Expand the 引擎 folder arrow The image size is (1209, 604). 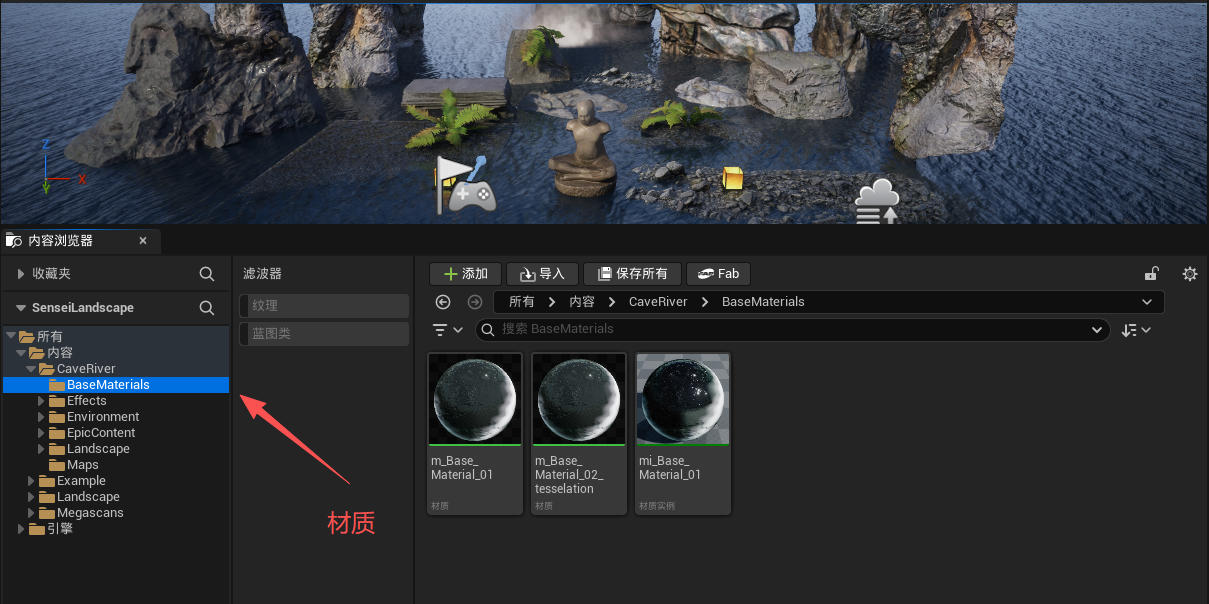coord(21,529)
